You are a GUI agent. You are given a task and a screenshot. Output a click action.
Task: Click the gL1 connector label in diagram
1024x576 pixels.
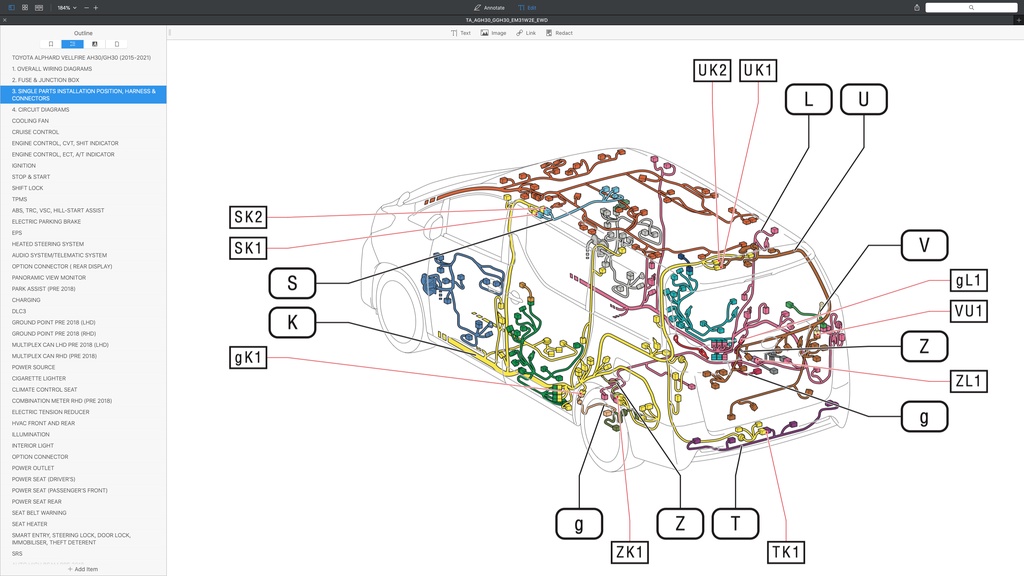click(x=968, y=280)
